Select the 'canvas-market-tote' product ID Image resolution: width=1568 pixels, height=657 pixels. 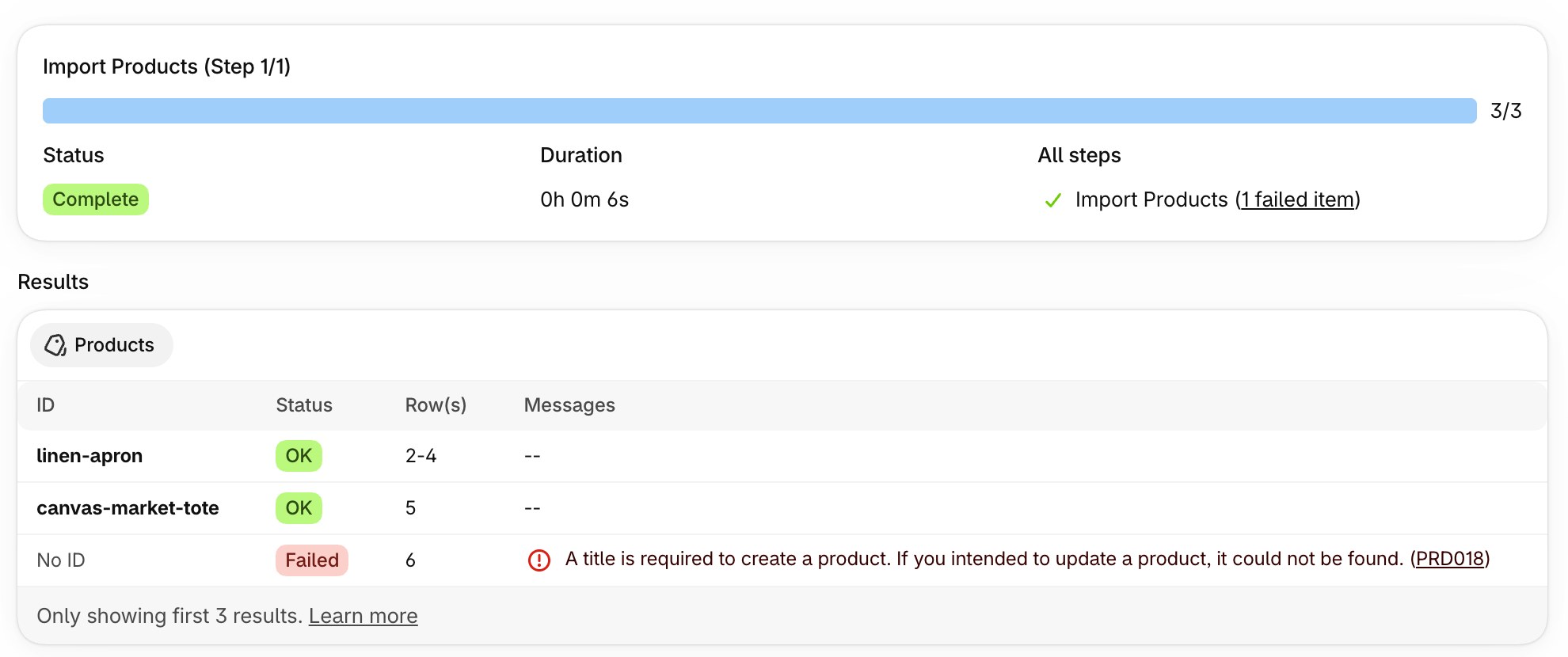(x=127, y=508)
